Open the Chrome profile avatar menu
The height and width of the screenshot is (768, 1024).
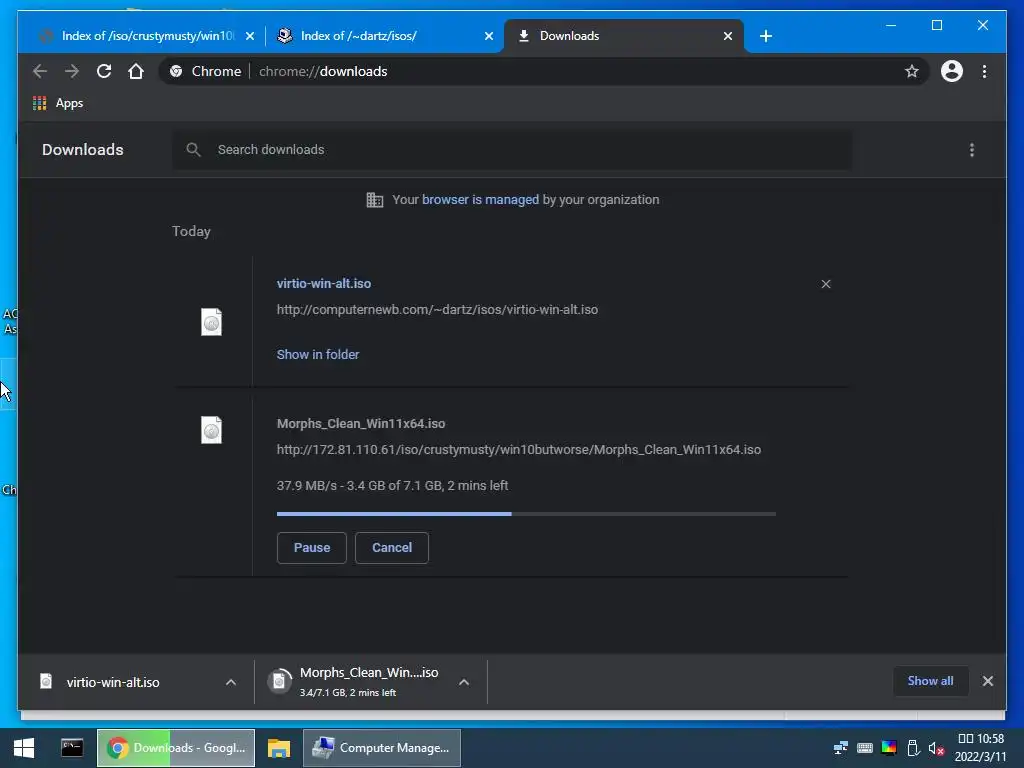tap(952, 71)
